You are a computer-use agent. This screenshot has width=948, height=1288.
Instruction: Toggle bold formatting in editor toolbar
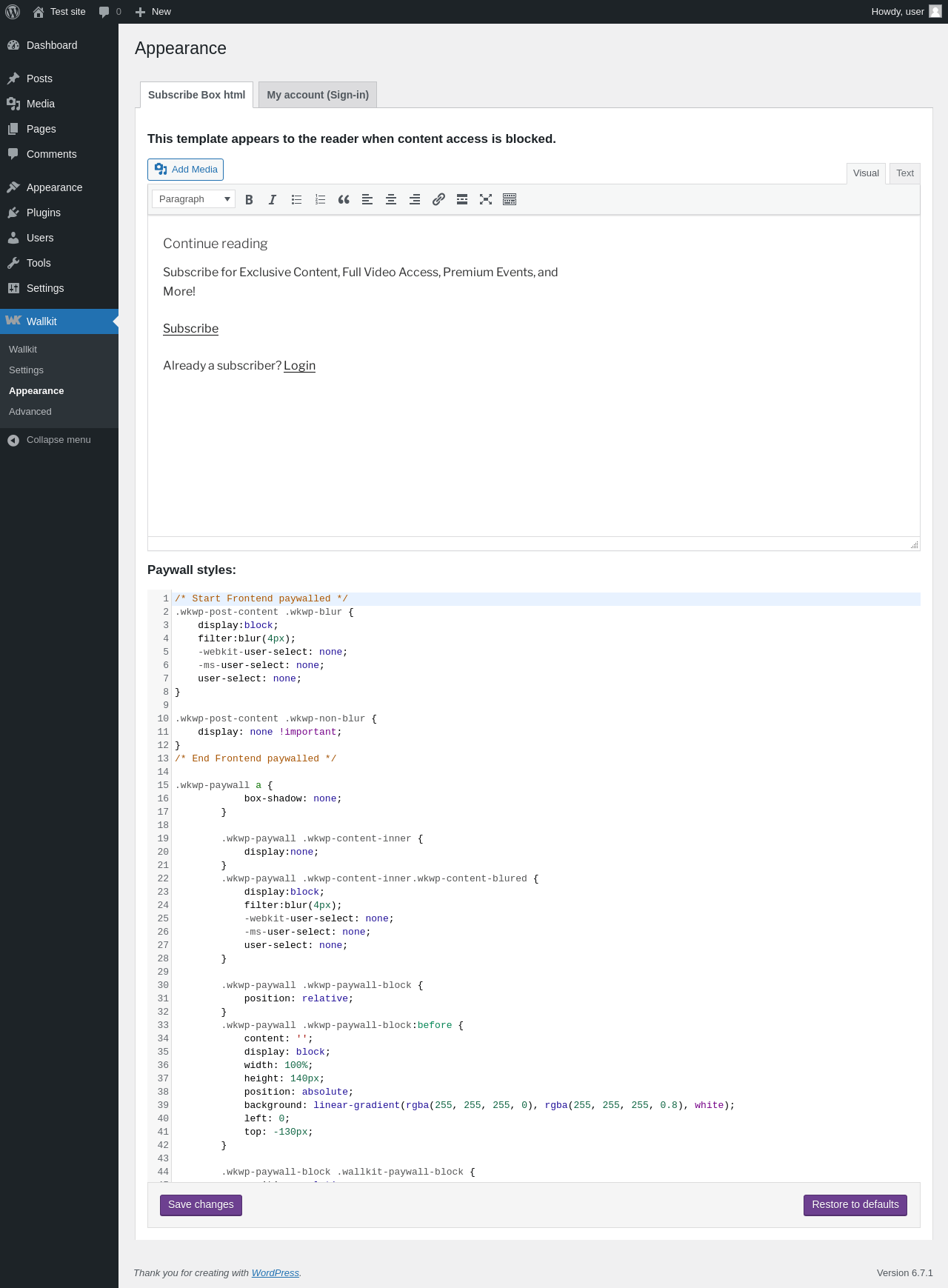pyautogui.click(x=249, y=199)
